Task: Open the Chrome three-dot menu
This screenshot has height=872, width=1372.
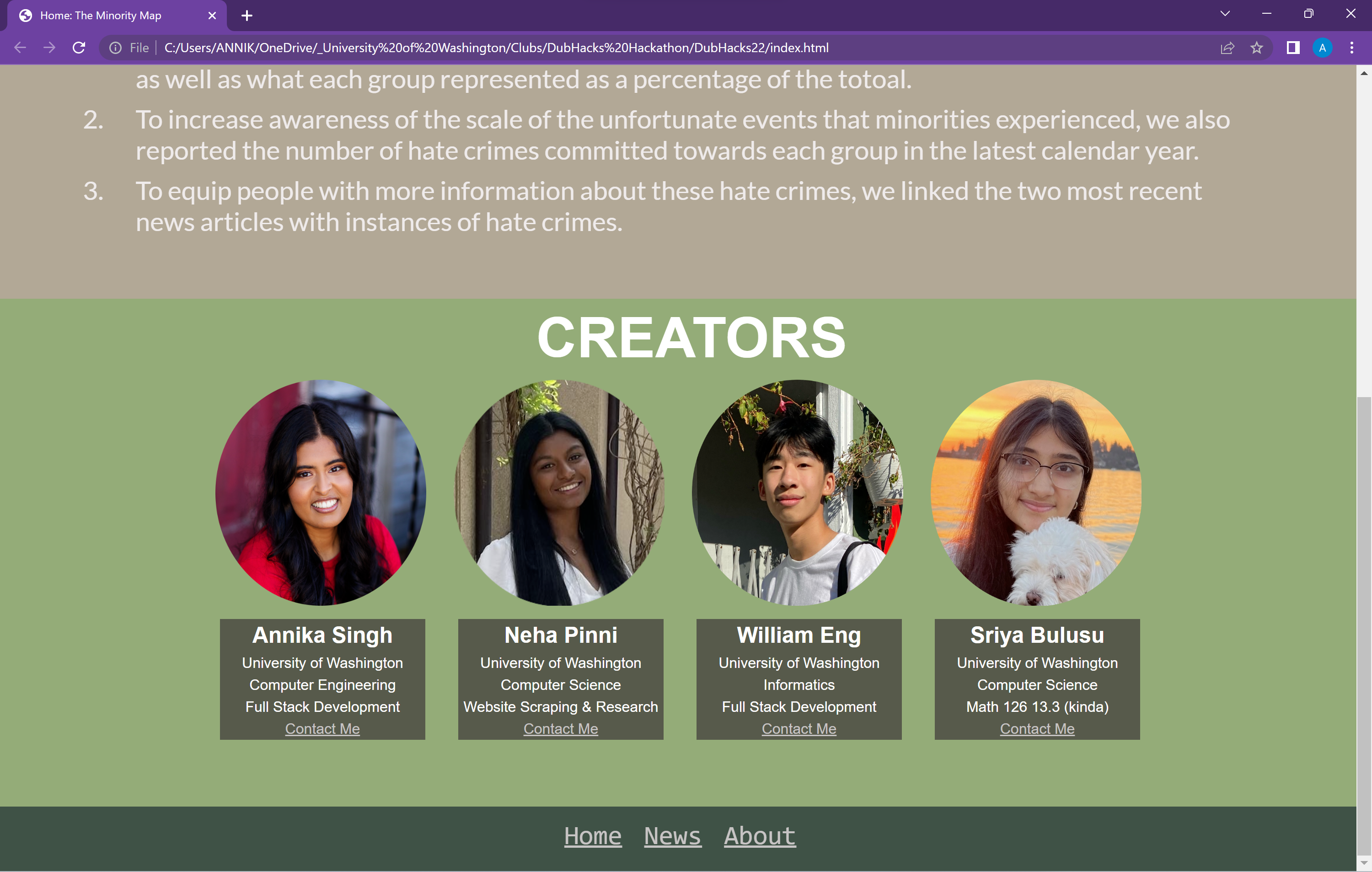Action: pyautogui.click(x=1352, y=48)
